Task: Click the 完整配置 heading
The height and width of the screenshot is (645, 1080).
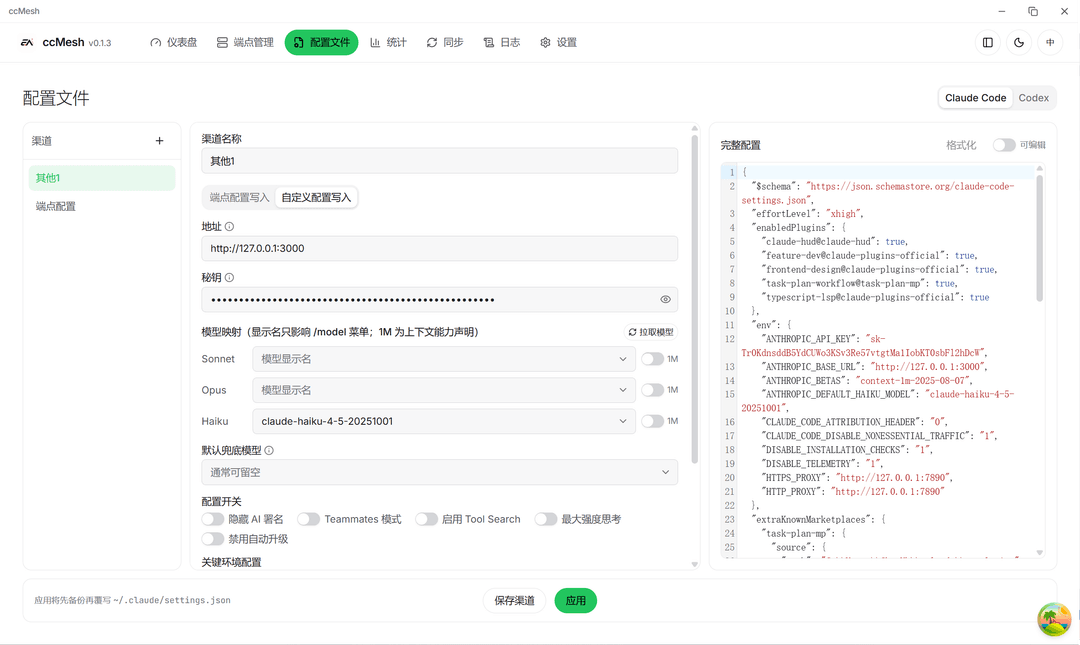Action: click(740, 145)
